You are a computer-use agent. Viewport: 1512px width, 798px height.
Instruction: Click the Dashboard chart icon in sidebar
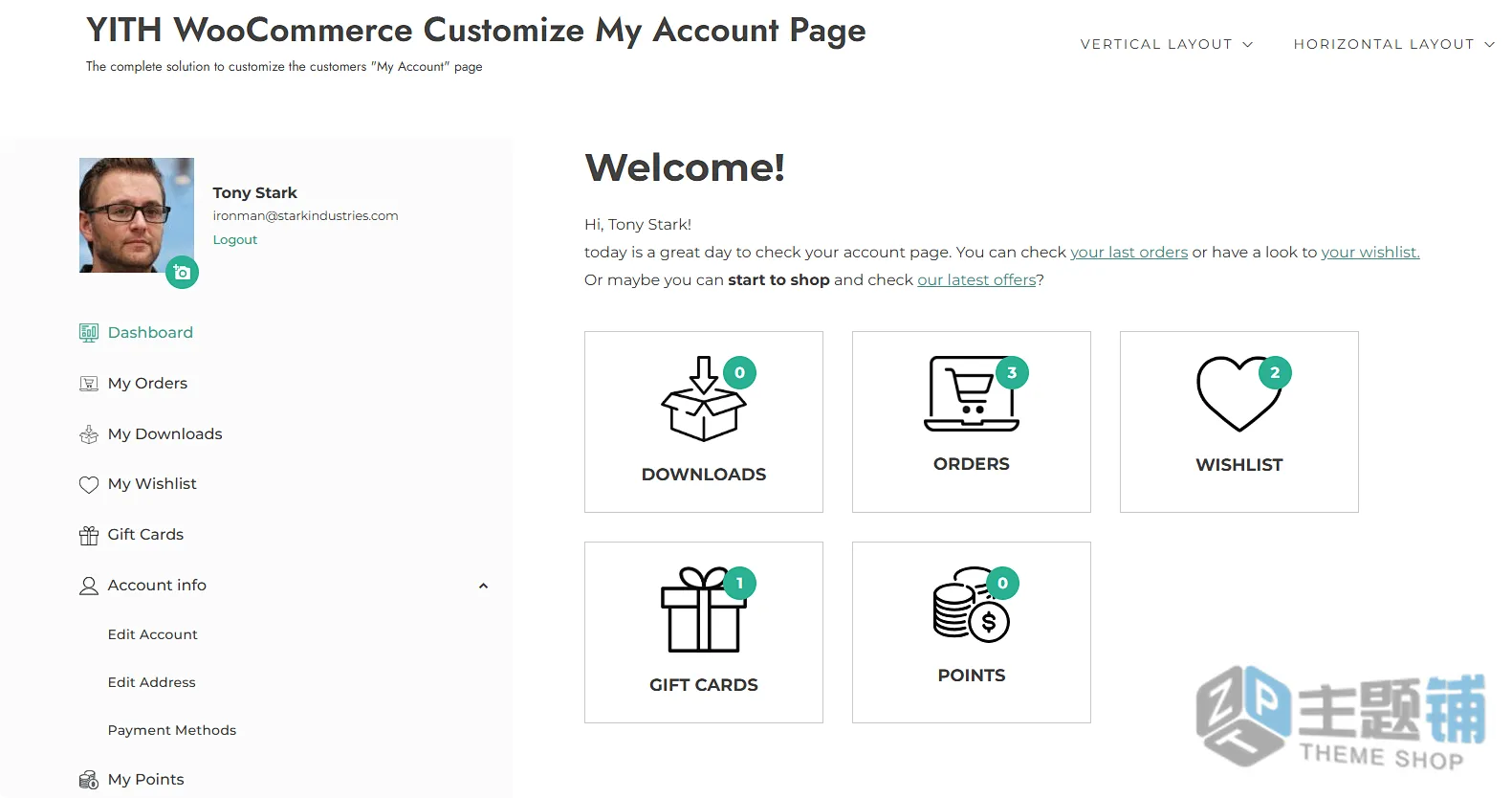[x=89, y=333]
